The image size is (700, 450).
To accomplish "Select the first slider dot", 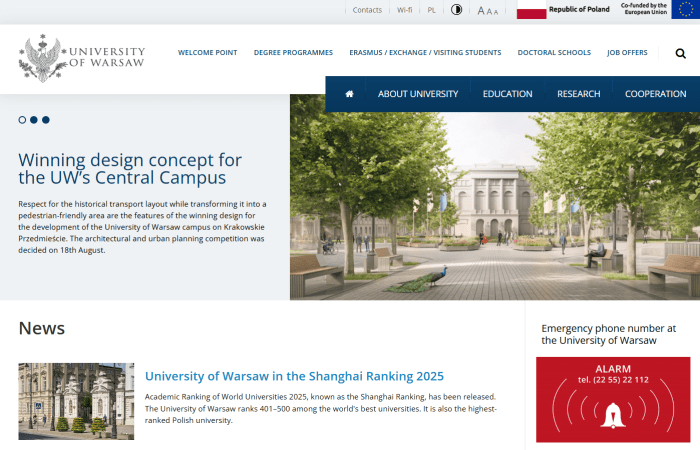I will pos(22,120).
